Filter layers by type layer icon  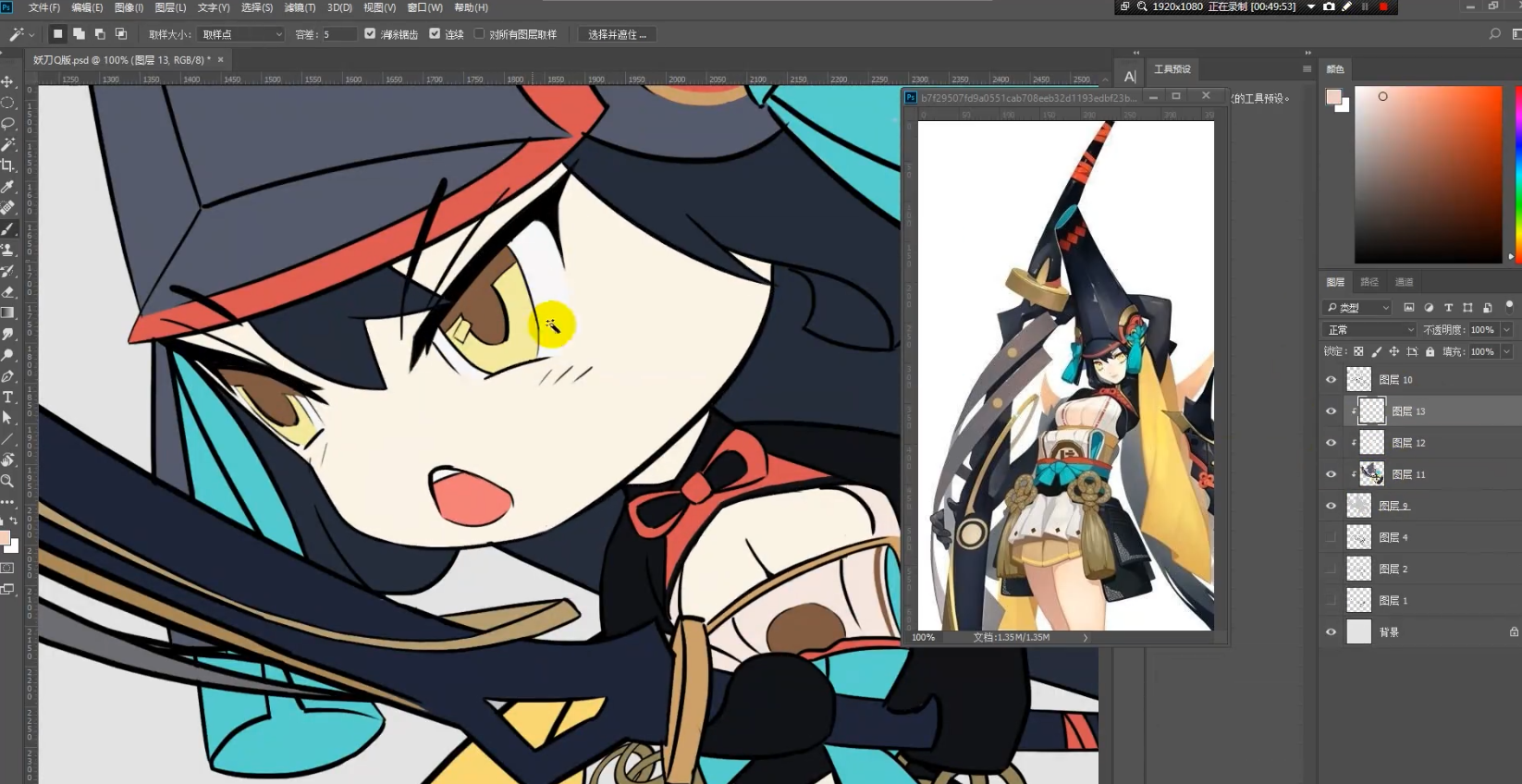pos(1448,307)
